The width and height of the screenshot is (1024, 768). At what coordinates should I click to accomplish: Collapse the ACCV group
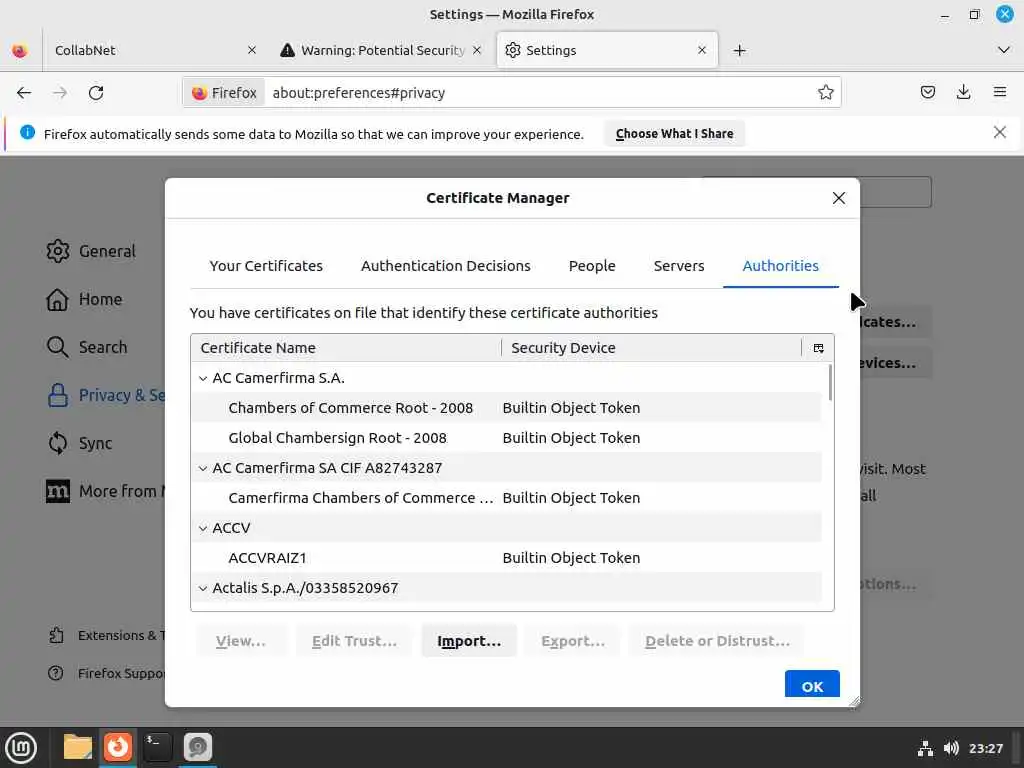coord(203,528)
